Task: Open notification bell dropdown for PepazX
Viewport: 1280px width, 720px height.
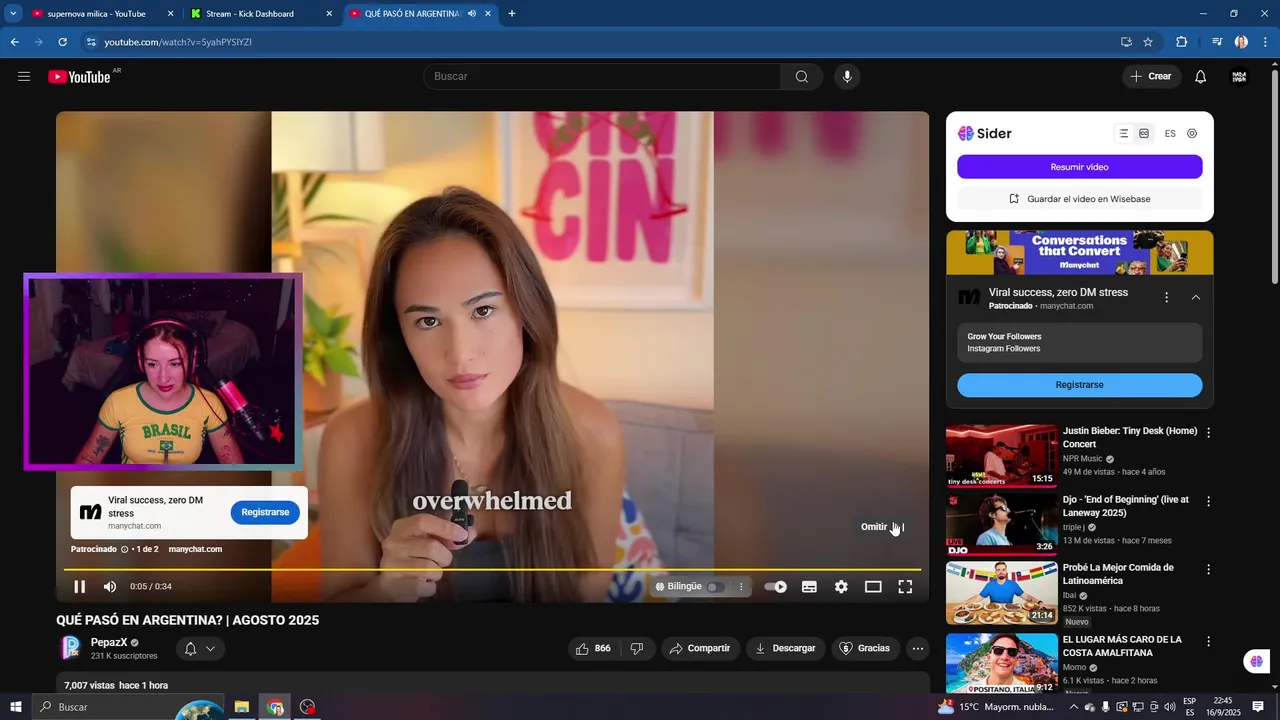Action: tap(200, 649)
